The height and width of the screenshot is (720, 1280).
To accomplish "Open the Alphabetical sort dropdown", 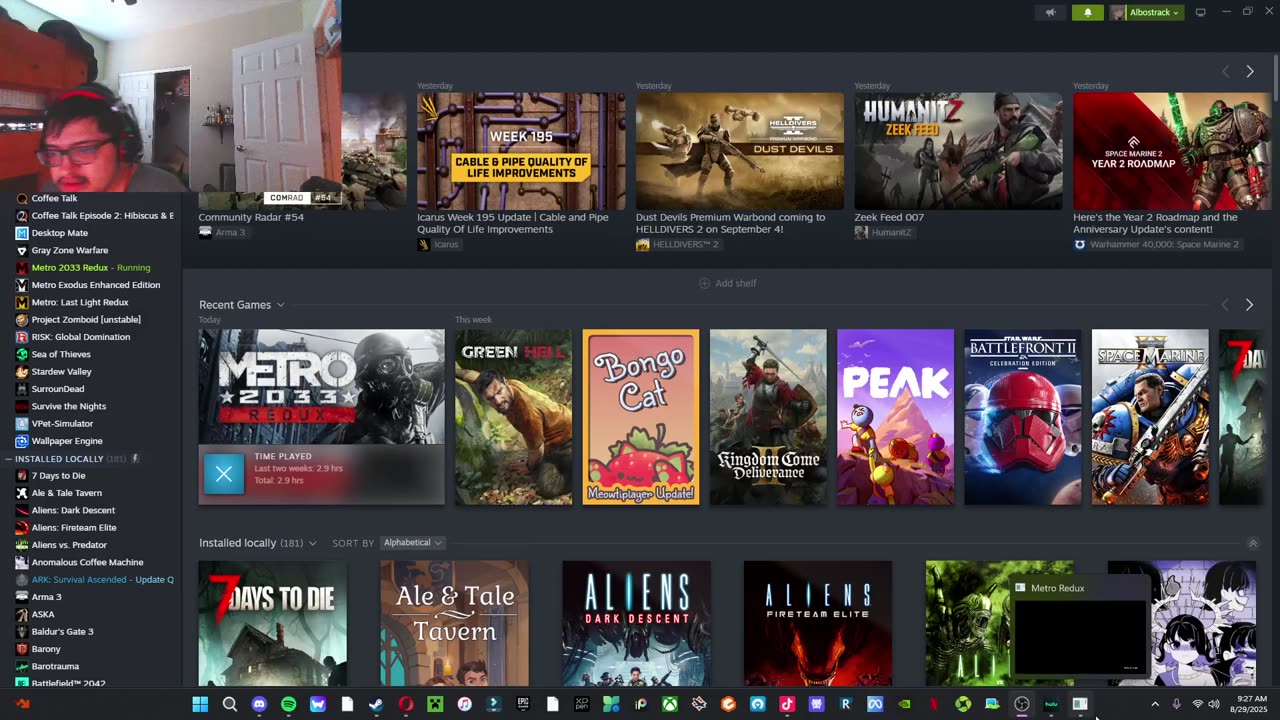I will coord(413,543).
